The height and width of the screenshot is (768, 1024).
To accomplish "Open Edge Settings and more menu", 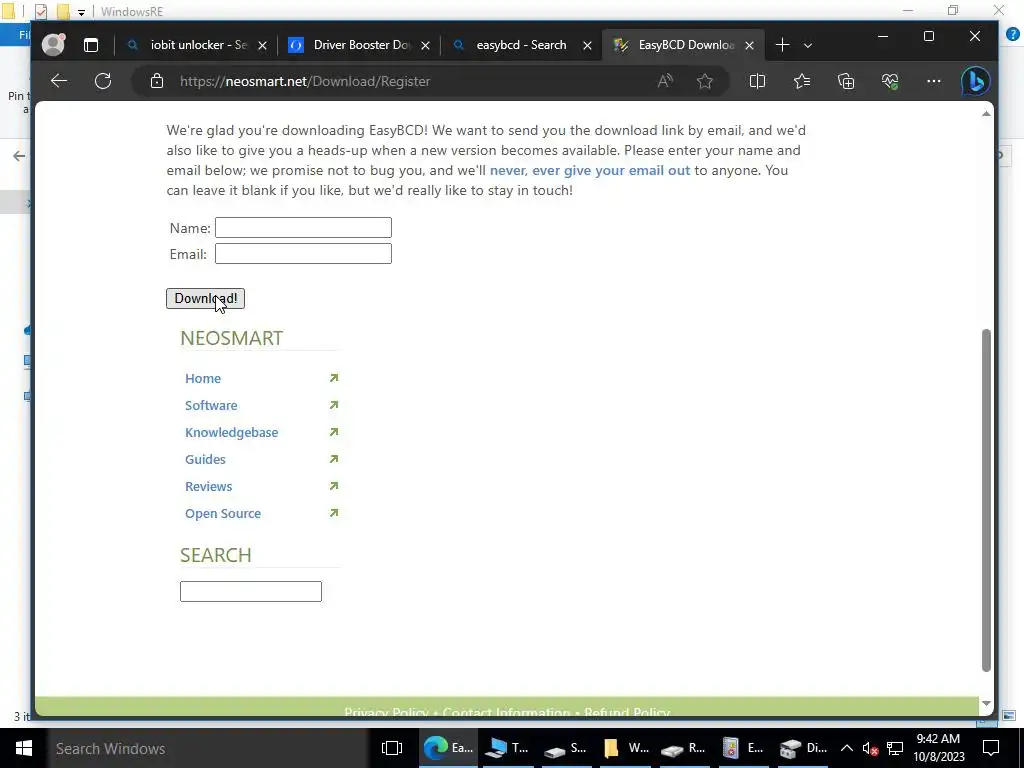I will click(x=934, y=81).
